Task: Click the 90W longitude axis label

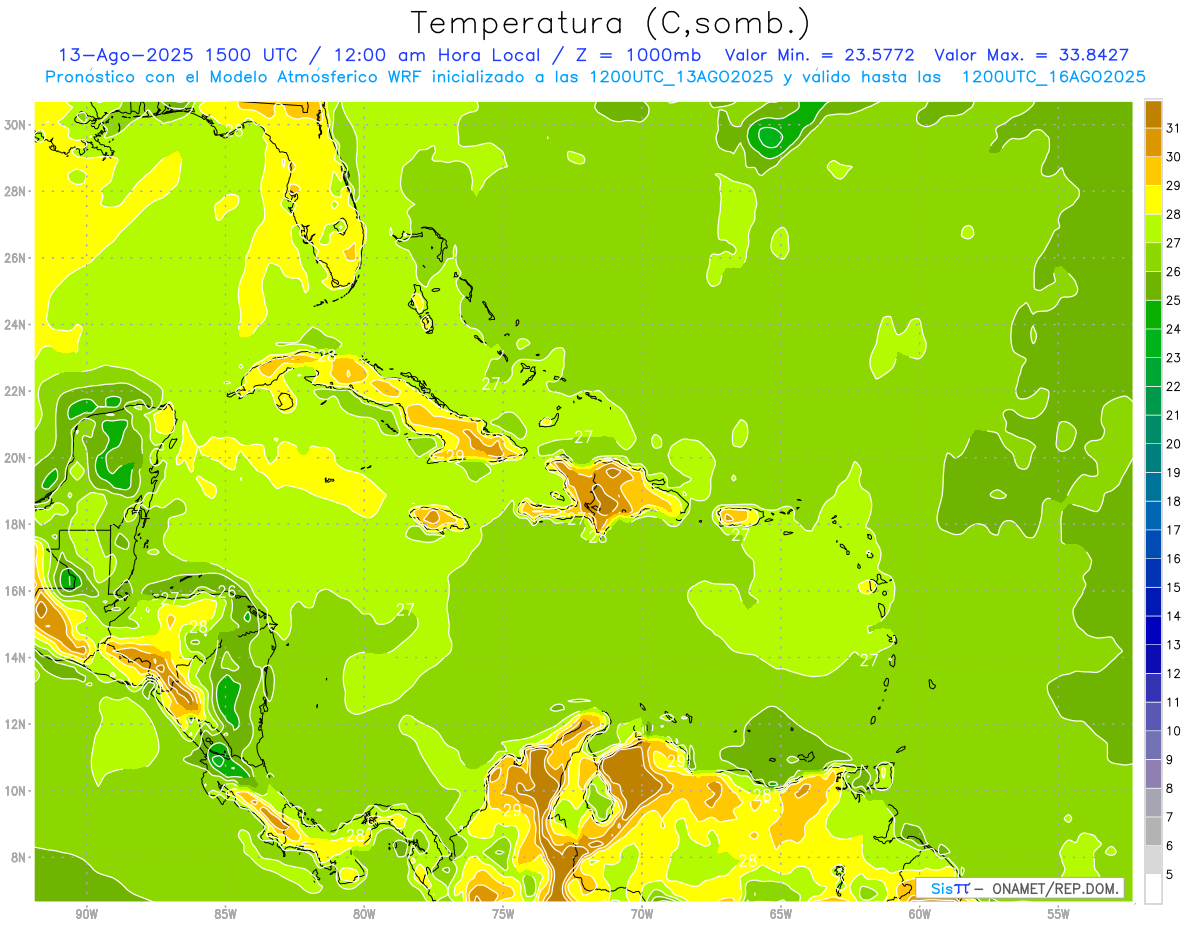Action: tap(87, 914)
